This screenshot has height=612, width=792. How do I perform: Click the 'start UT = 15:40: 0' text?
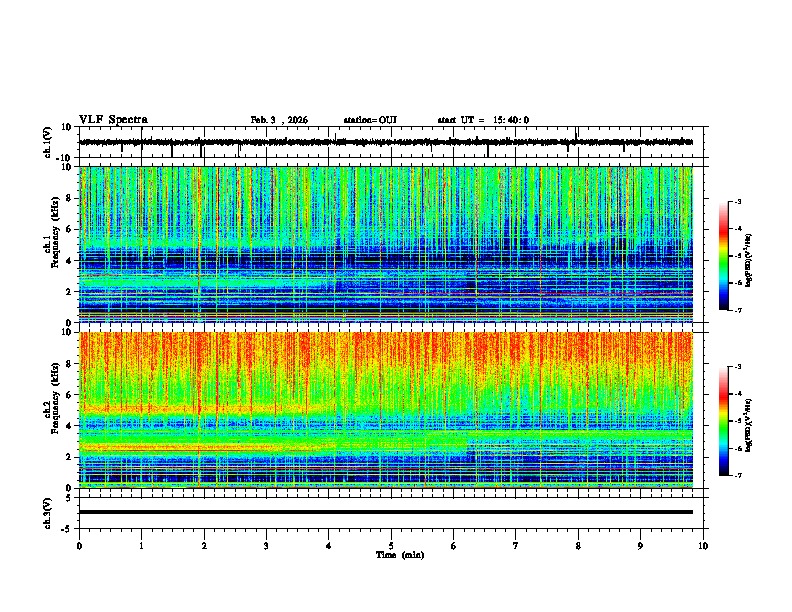[x=483, y=120]
